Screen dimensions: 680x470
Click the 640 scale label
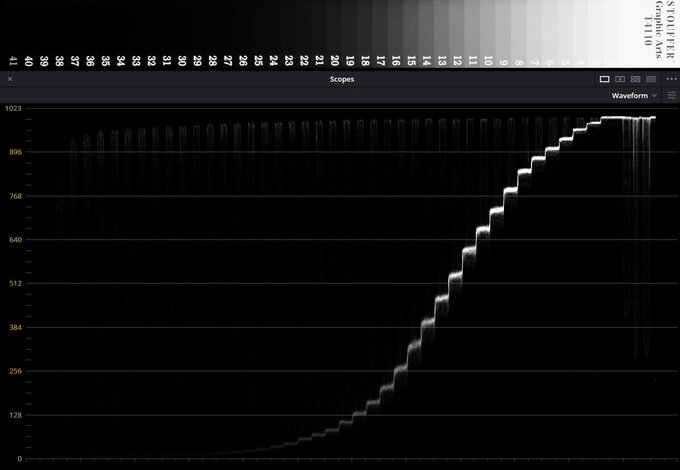(x=15, y=239)
